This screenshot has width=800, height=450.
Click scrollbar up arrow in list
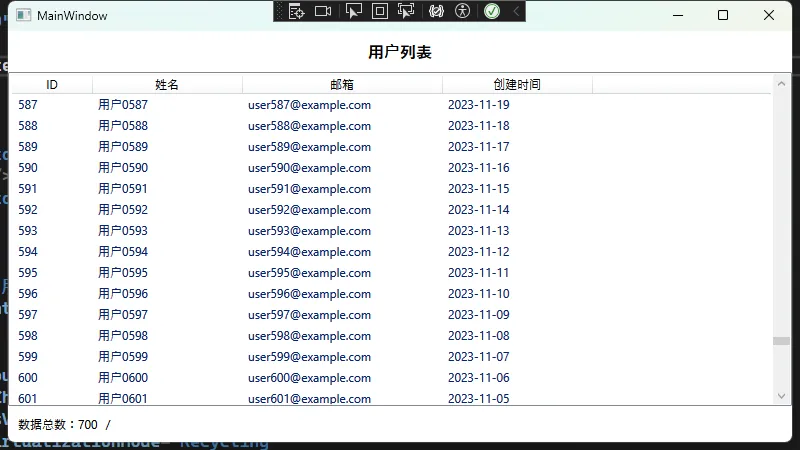click(x=781, y=83)
